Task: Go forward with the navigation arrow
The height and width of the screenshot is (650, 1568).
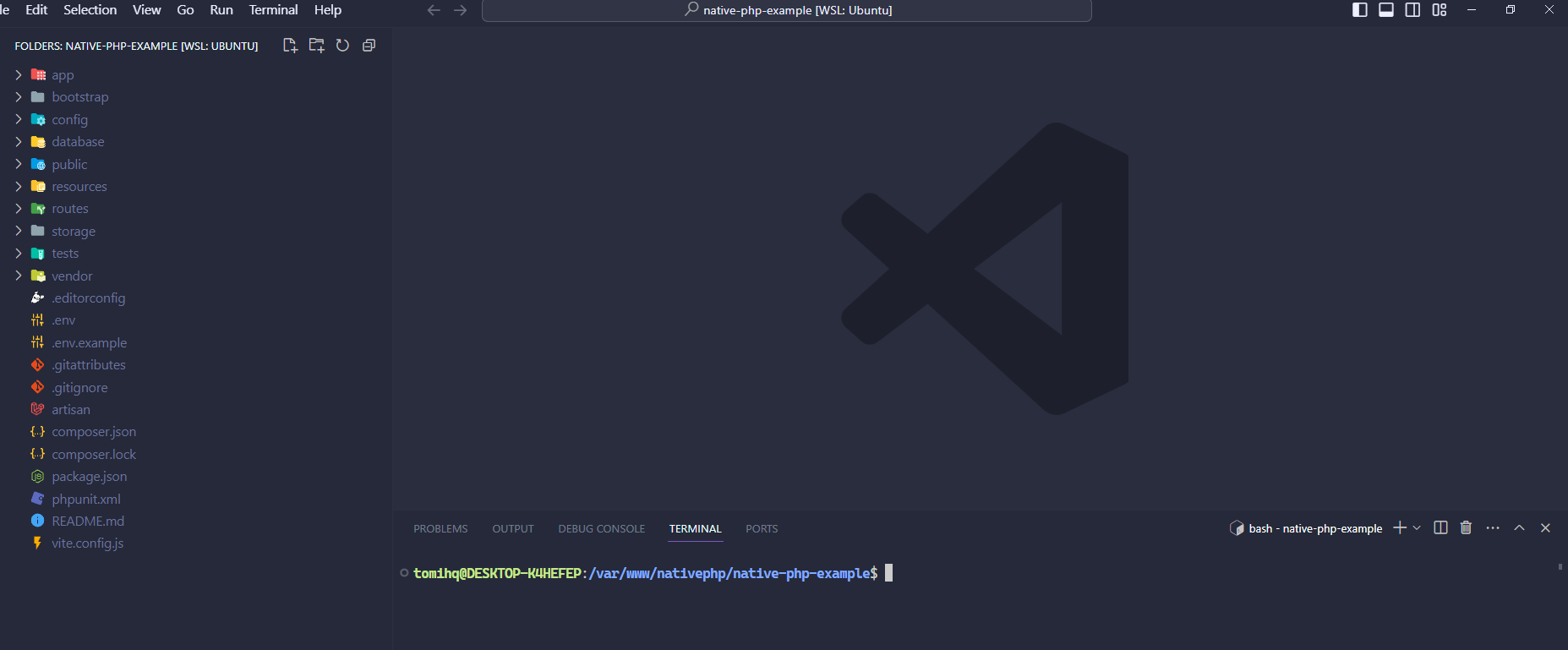Action: (x=461, y=10)
